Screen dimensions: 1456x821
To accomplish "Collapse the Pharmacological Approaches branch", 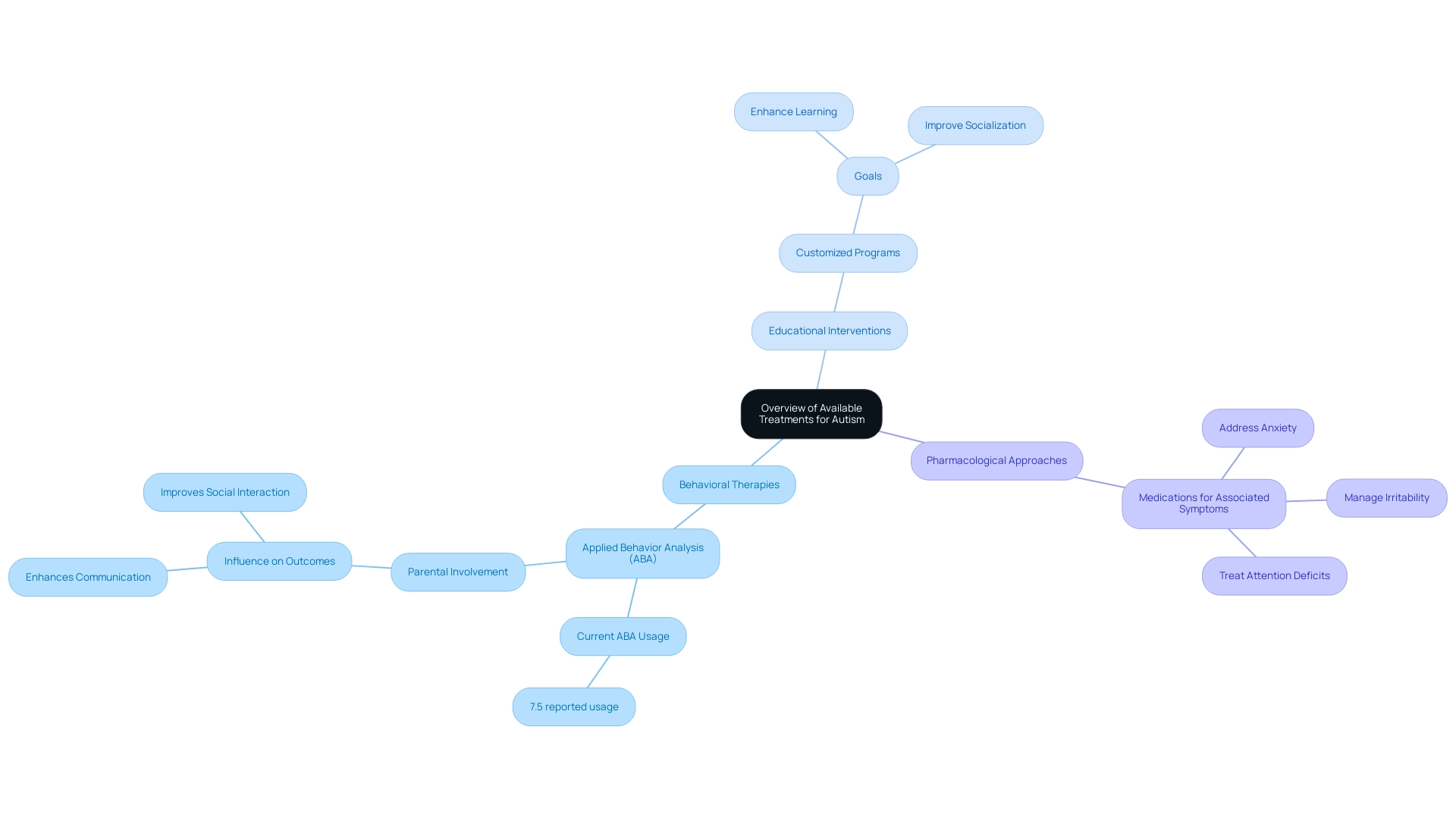I will click(x=997, y=460).
